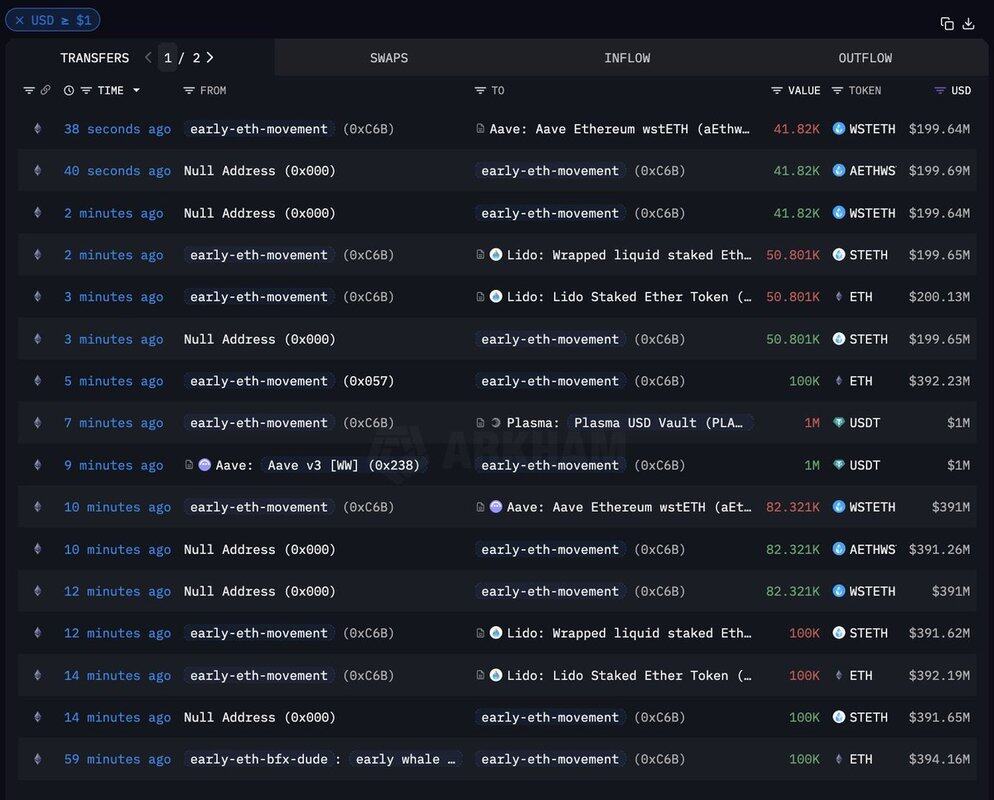Click the 100K value in 5 minutes row
The height and width of the screenshot is (800, 994).
pyautogui.click(x=804, y=381)
